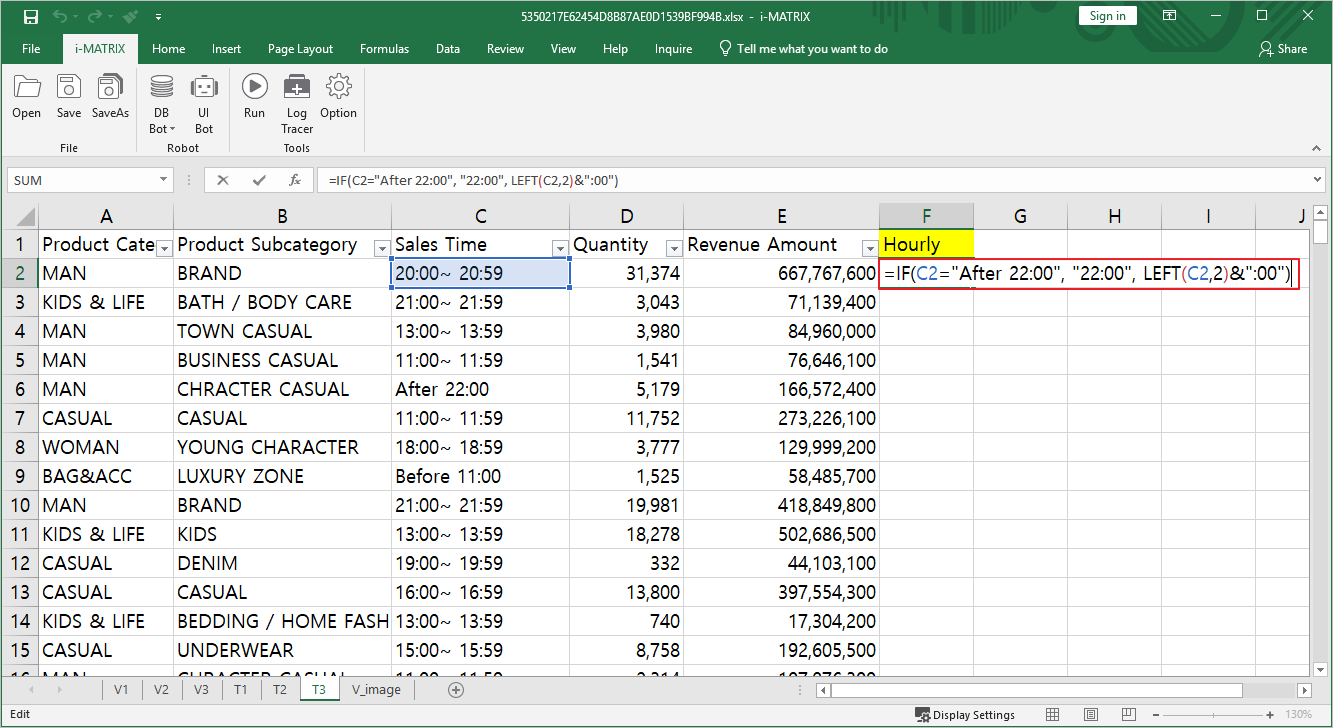The width and height of the screenshot is (1333, 728).
Task: Click the Share button
Action: [x=1283, y=49]
